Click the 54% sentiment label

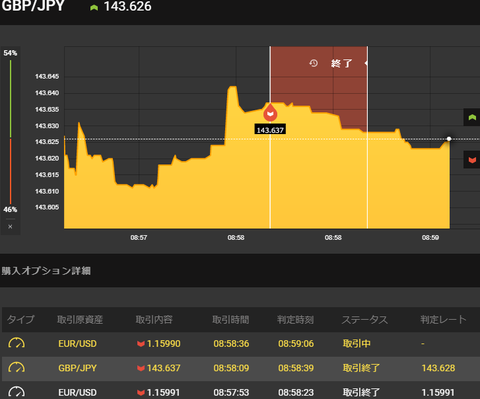[x=10, y=53]
